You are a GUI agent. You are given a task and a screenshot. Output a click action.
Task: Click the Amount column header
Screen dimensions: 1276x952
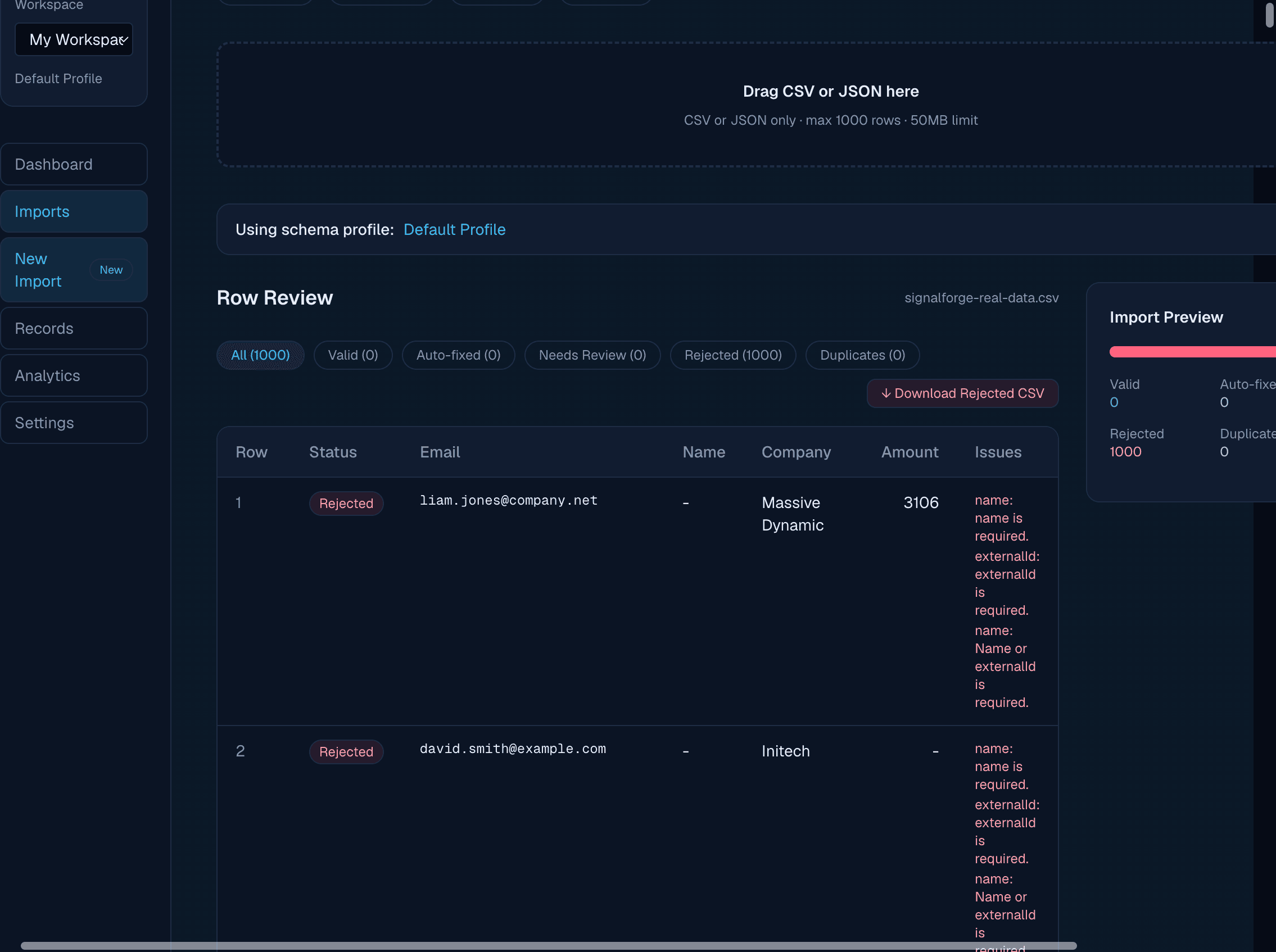coord(910,452)
